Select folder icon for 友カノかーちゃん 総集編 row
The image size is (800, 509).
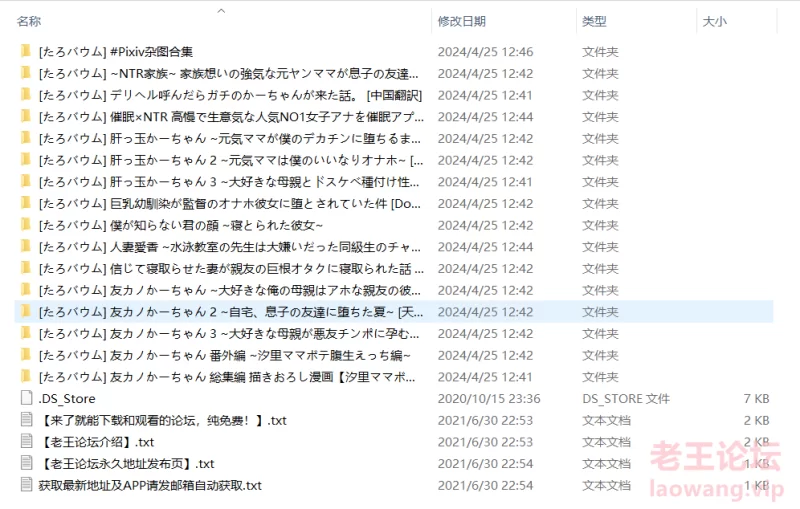coord(26,376)
